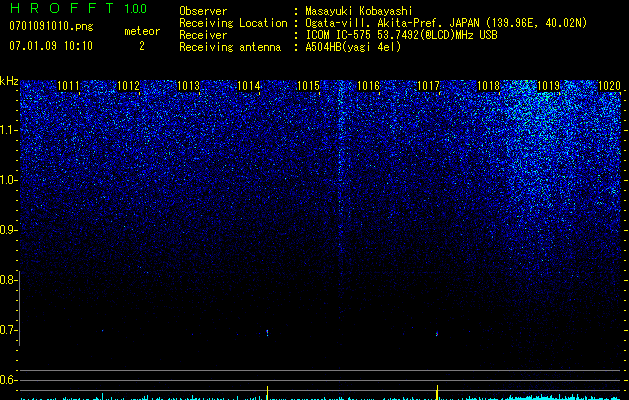The height and width of the screenshot is (400, 629).
Task: Click the 1015 time axis label
Action: (x=308, y=86)
